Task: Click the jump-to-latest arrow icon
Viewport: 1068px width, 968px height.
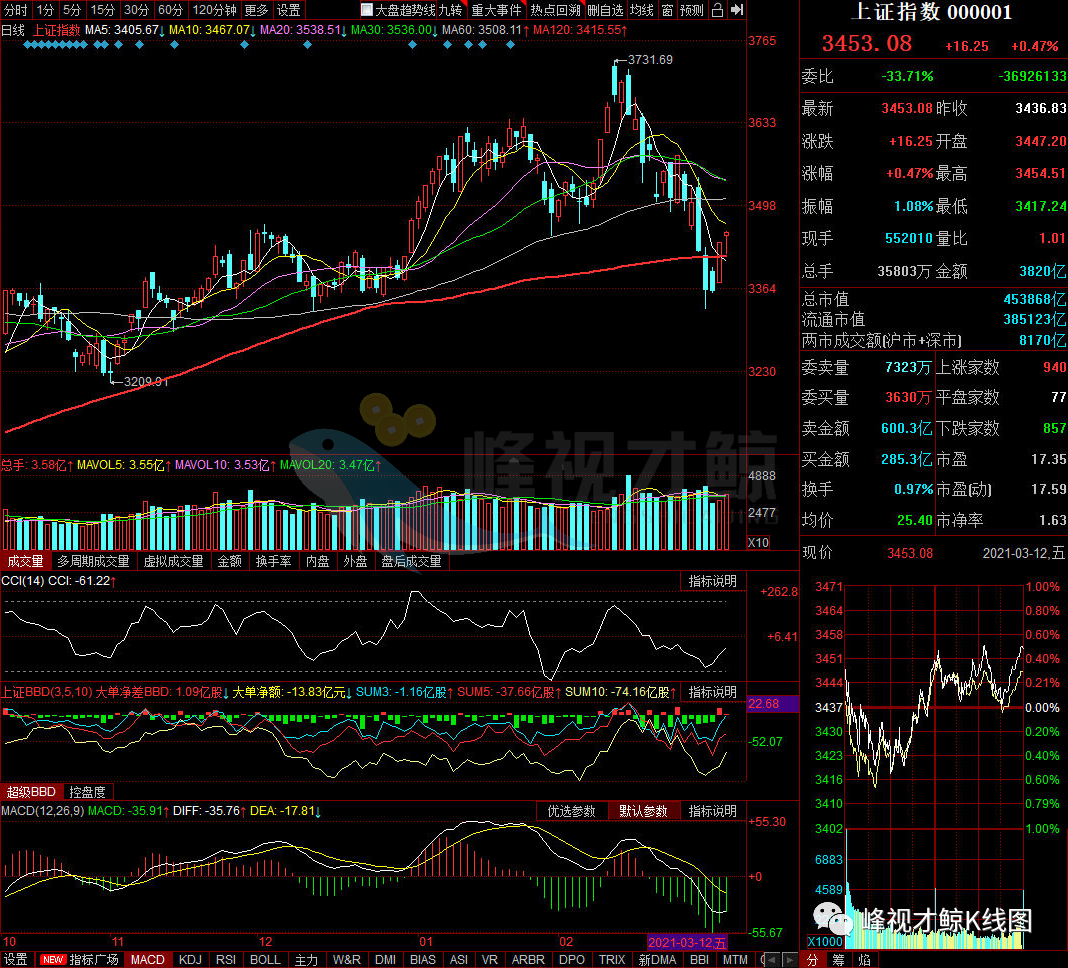Action: click(737, 10)
